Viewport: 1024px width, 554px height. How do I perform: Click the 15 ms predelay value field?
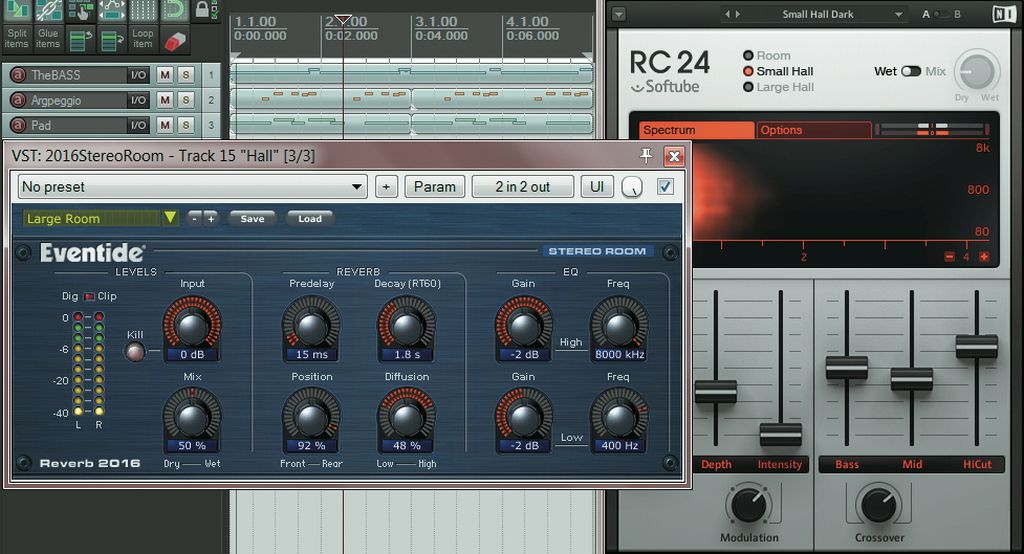[312, 355]
